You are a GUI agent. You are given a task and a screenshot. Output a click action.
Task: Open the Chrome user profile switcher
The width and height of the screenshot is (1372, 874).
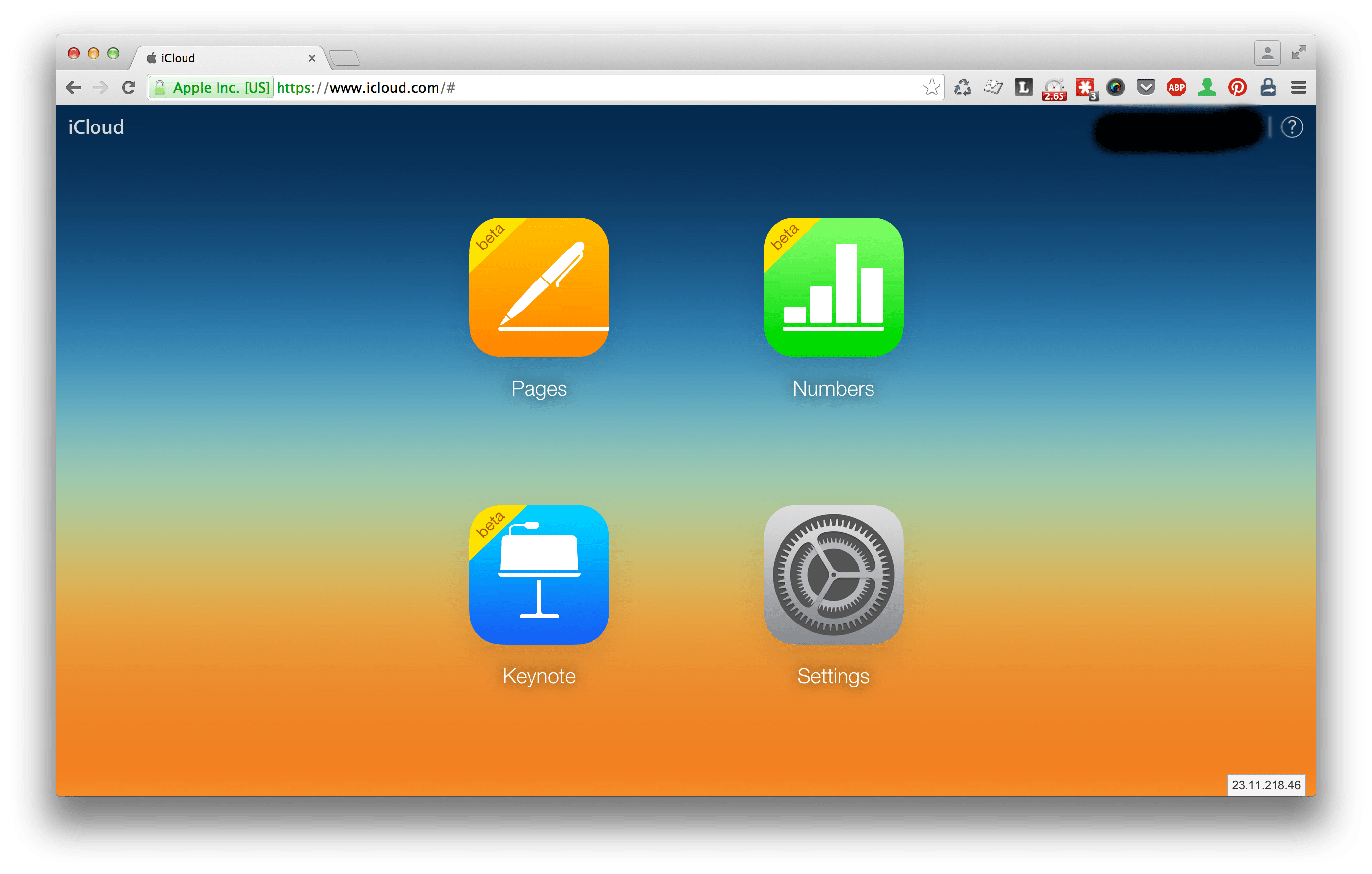point(1267,54)
